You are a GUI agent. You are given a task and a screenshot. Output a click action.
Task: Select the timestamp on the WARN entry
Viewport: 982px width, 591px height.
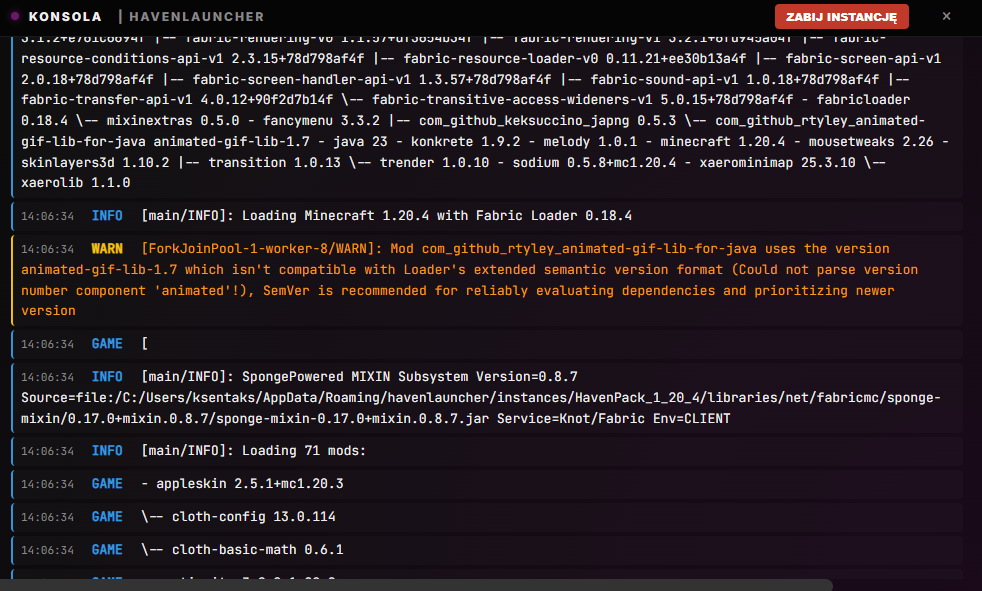(x=52, y=248)
